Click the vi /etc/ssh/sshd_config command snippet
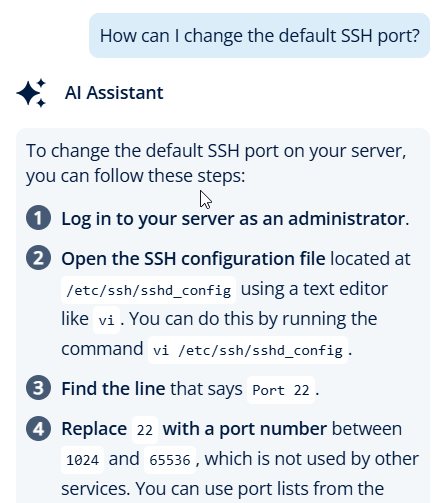The image size is (445, 503). click(248, 350)
